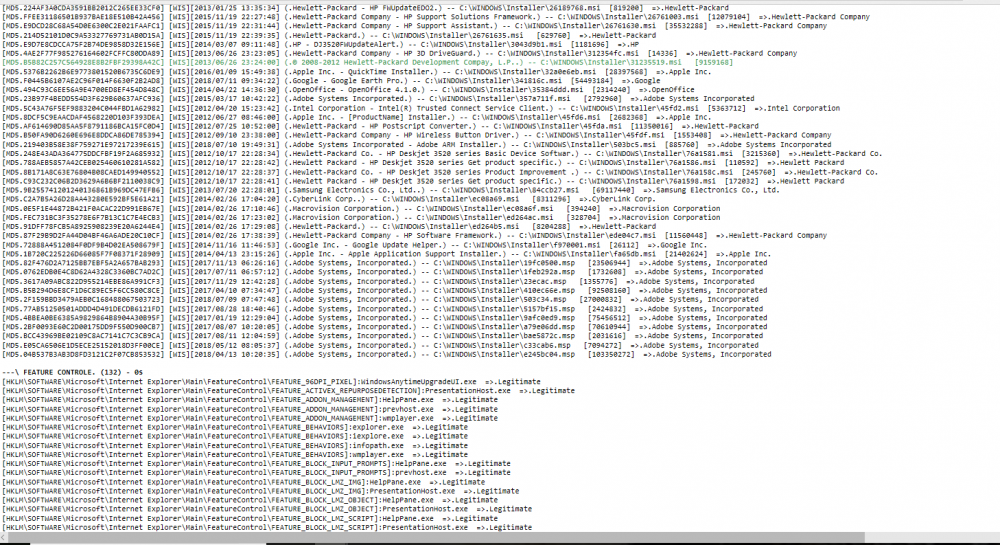This screenshot has width=1000, height=545.
Task: Select the FEATURE_ADDON_MANAGEMENT wmplayer.exe line
Action: (x=250, y=418)
